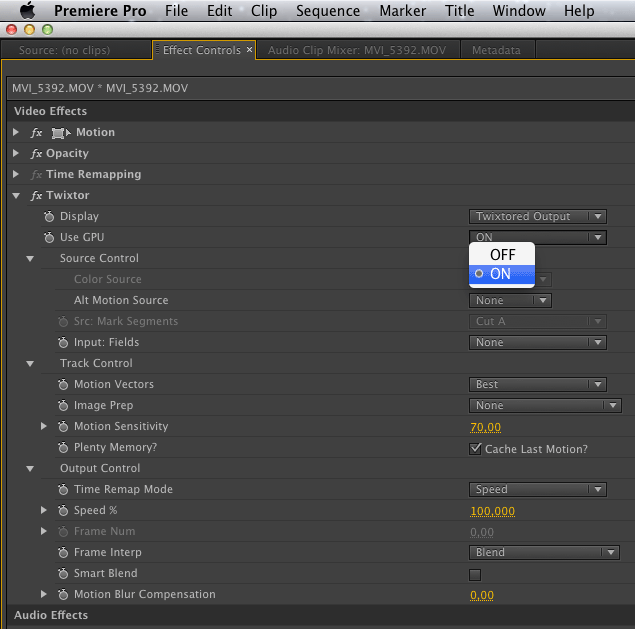This screenshot has width=635, height=629.
Task: Toggle Frame Interp stopwatch icon
Action: (63, 552)
